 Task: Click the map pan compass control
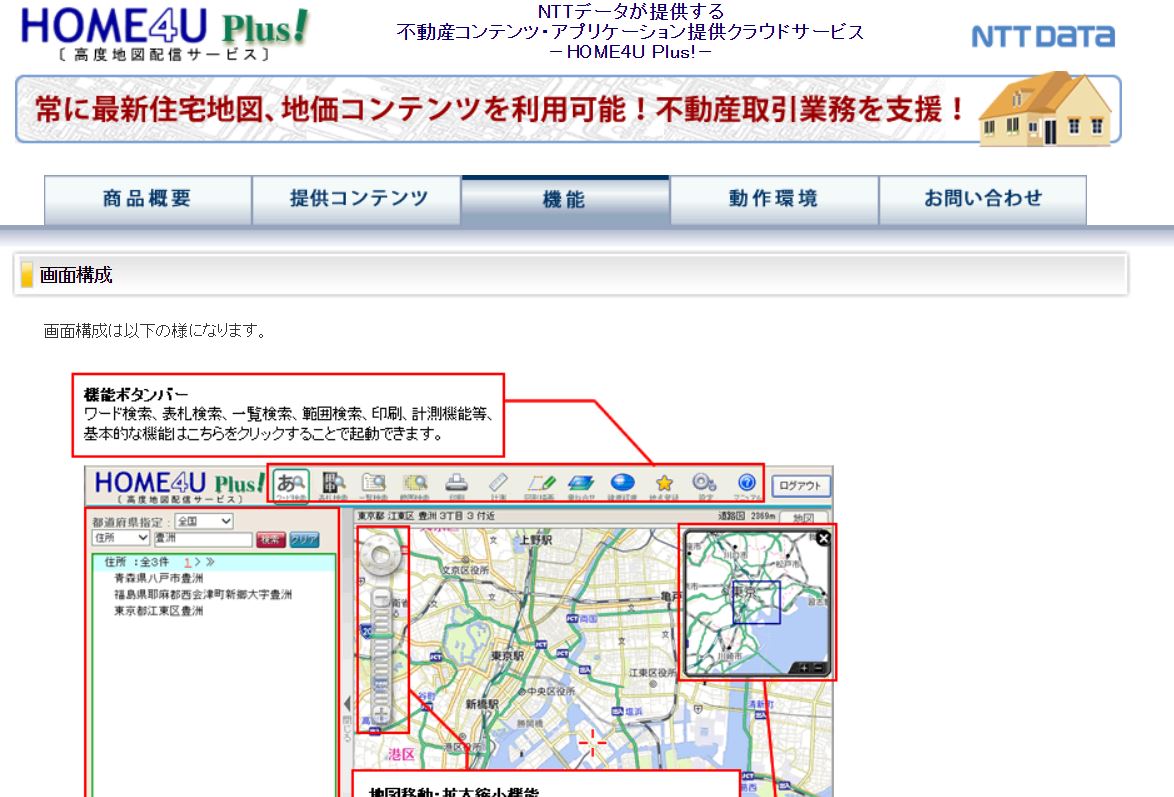click(381, 556)
